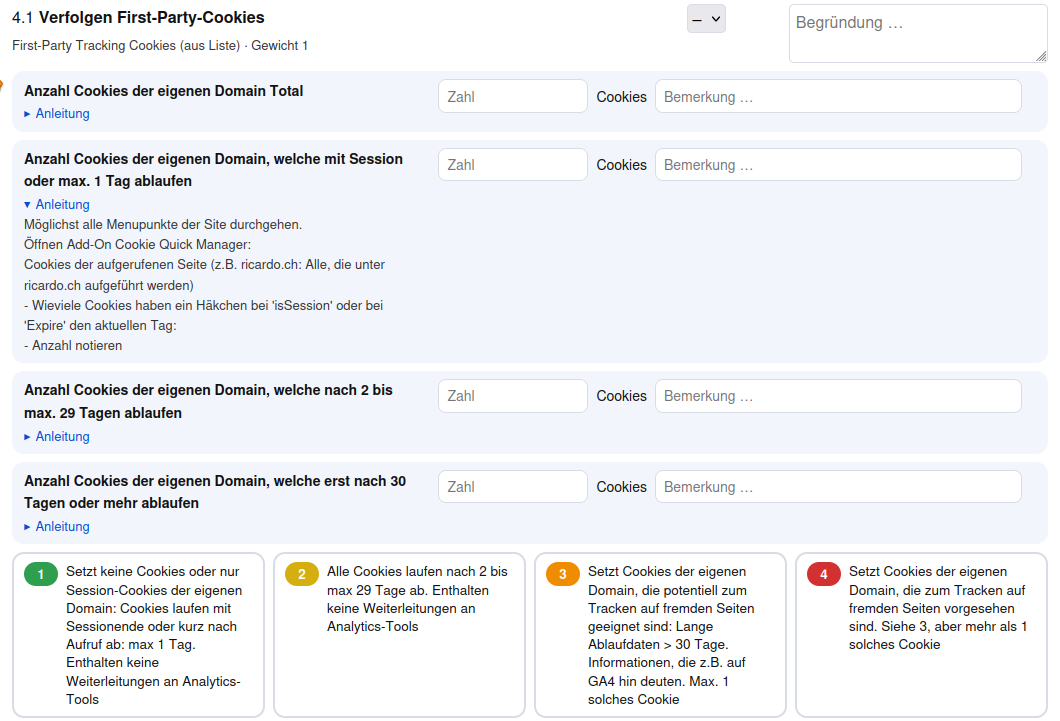Open the rating dropdown for Verfolgen First-Party-Cookies

(706, 19)
